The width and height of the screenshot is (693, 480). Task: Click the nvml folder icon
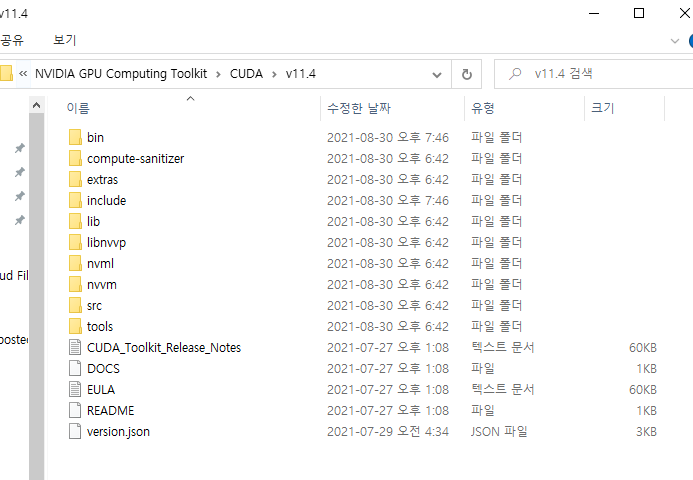tap(75, 263)
